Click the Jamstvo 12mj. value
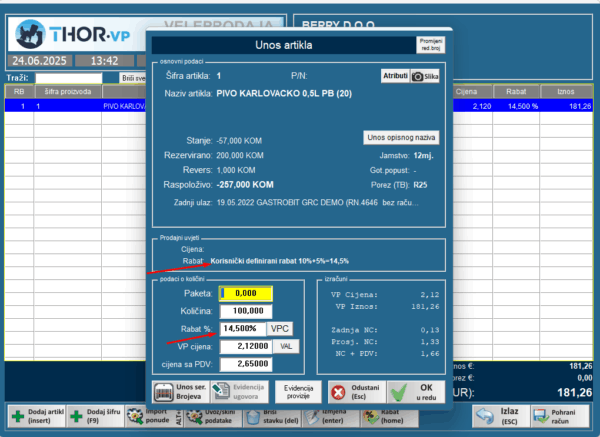The height and width of the screenshot is (437, 600). 424,156
